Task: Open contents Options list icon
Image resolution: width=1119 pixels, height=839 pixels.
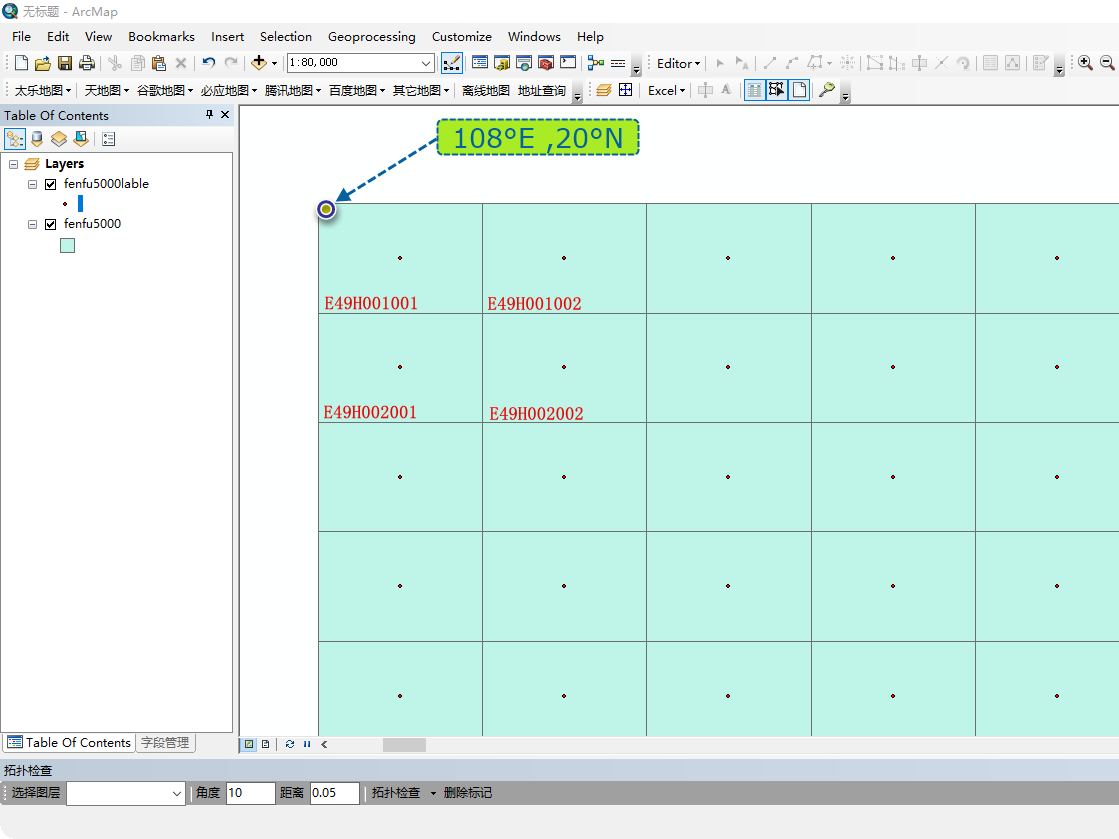Action: point(108,138)
